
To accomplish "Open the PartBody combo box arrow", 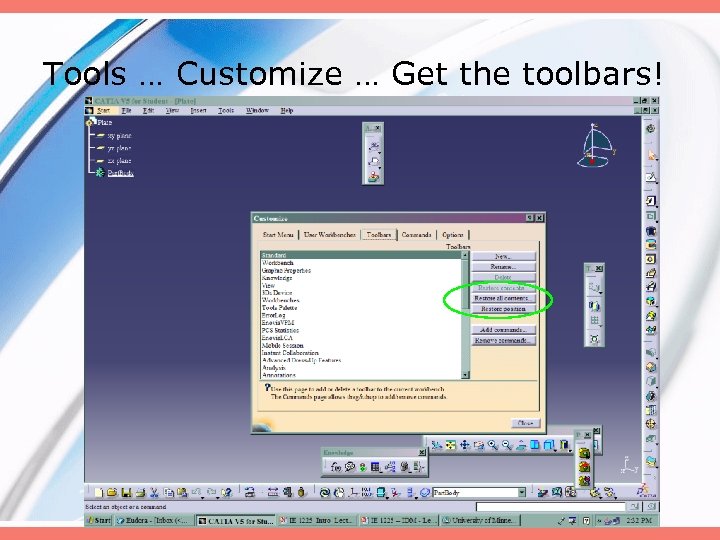I will tap(522, 493).
